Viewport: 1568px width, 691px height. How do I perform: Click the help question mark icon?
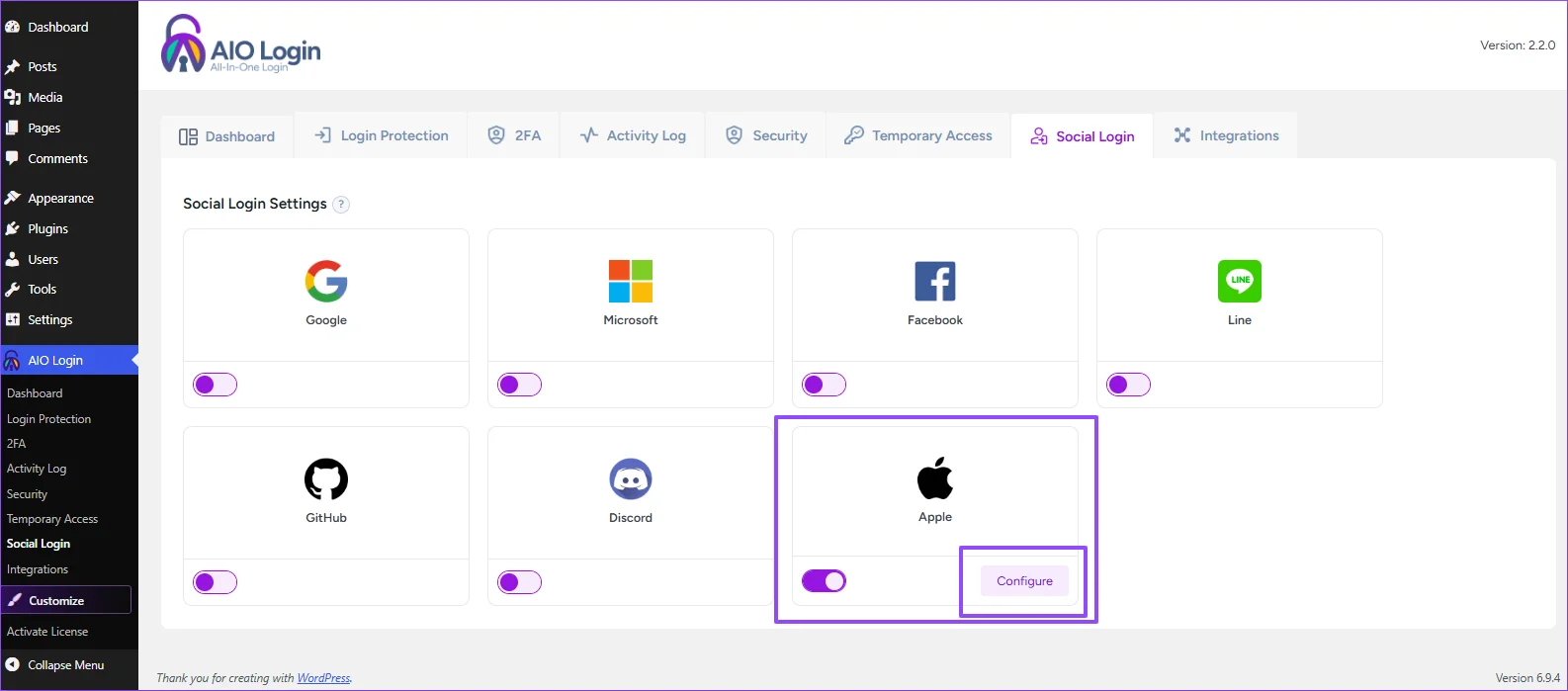point(341,205)
